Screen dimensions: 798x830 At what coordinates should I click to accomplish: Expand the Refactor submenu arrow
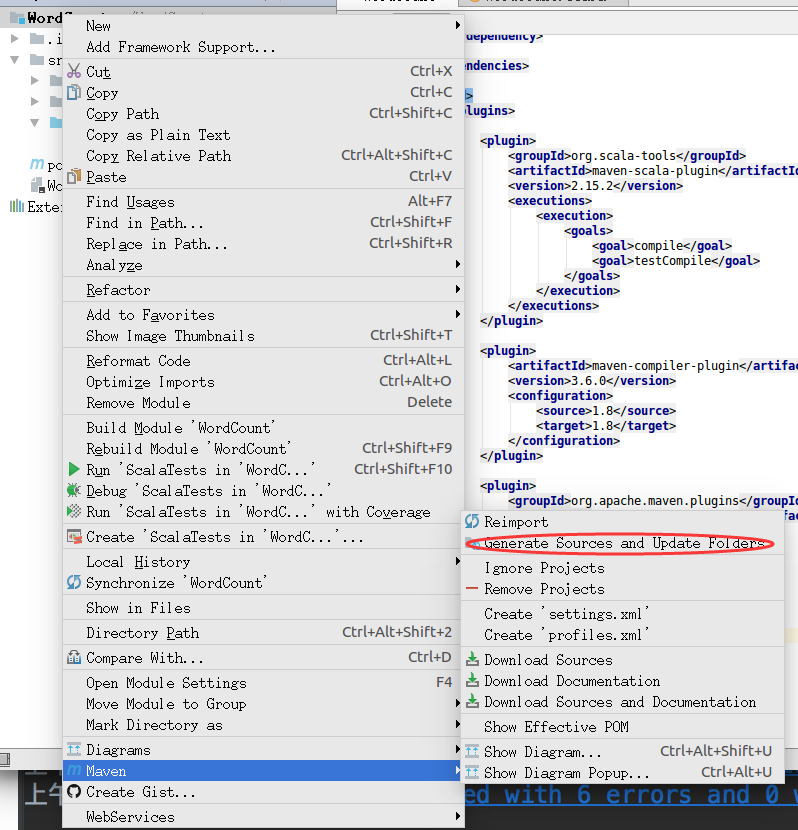coord(458,289)
